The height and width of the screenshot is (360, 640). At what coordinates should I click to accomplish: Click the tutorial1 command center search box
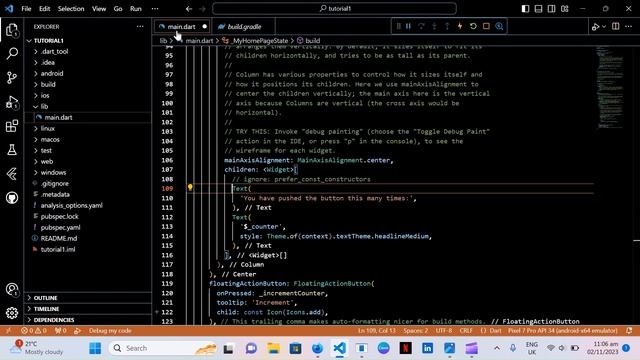click(x=335, y=9)
